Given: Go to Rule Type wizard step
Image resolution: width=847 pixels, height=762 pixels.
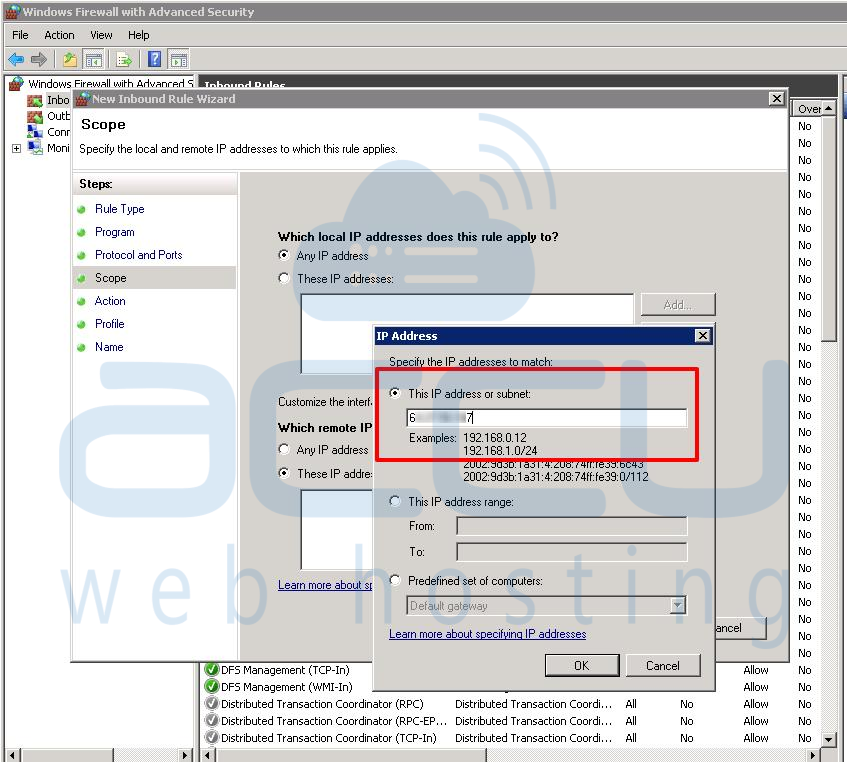Looking at the screenshot, I should [x=119, y=209].
